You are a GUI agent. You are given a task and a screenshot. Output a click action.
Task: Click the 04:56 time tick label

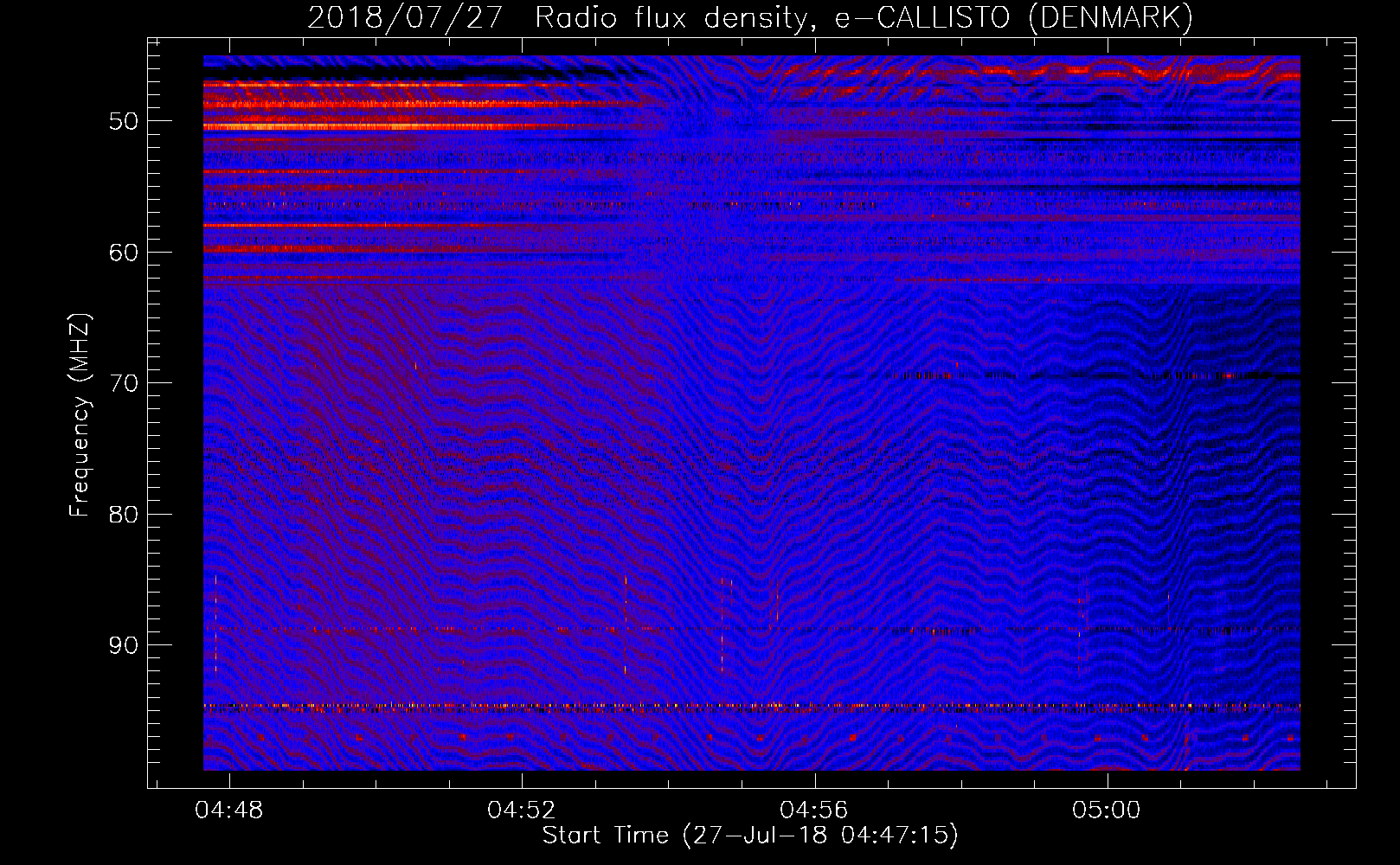pos(814,811)
